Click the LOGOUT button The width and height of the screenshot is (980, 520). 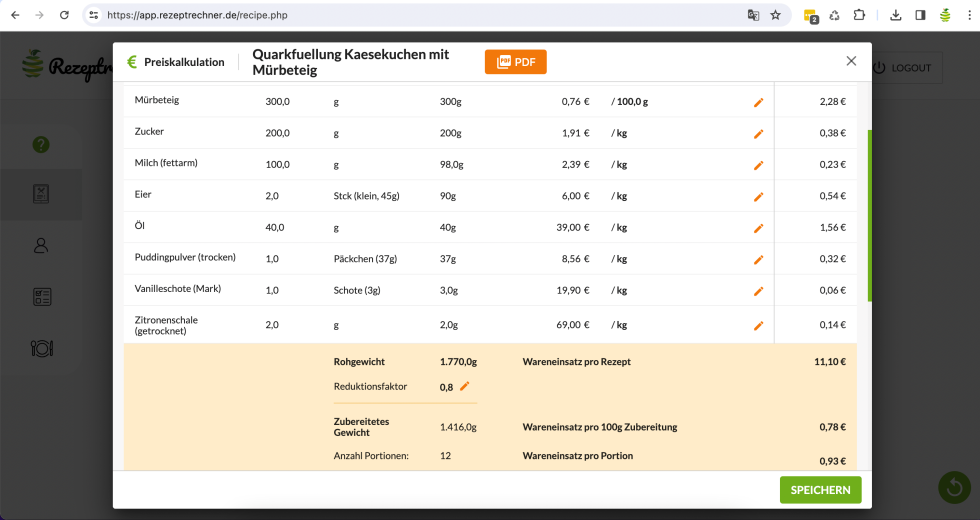[x=903, y=68]
